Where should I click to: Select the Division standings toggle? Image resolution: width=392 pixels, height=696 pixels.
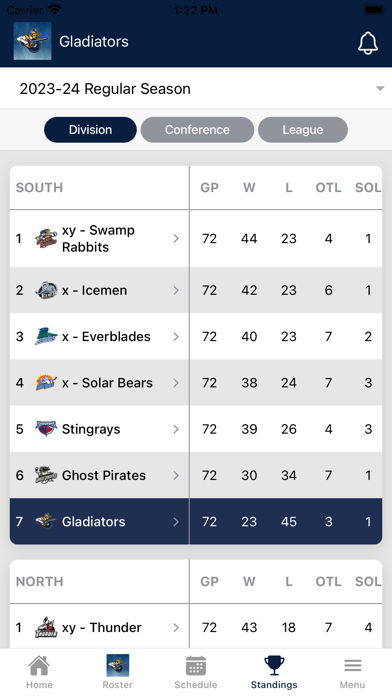pos(90,130)
